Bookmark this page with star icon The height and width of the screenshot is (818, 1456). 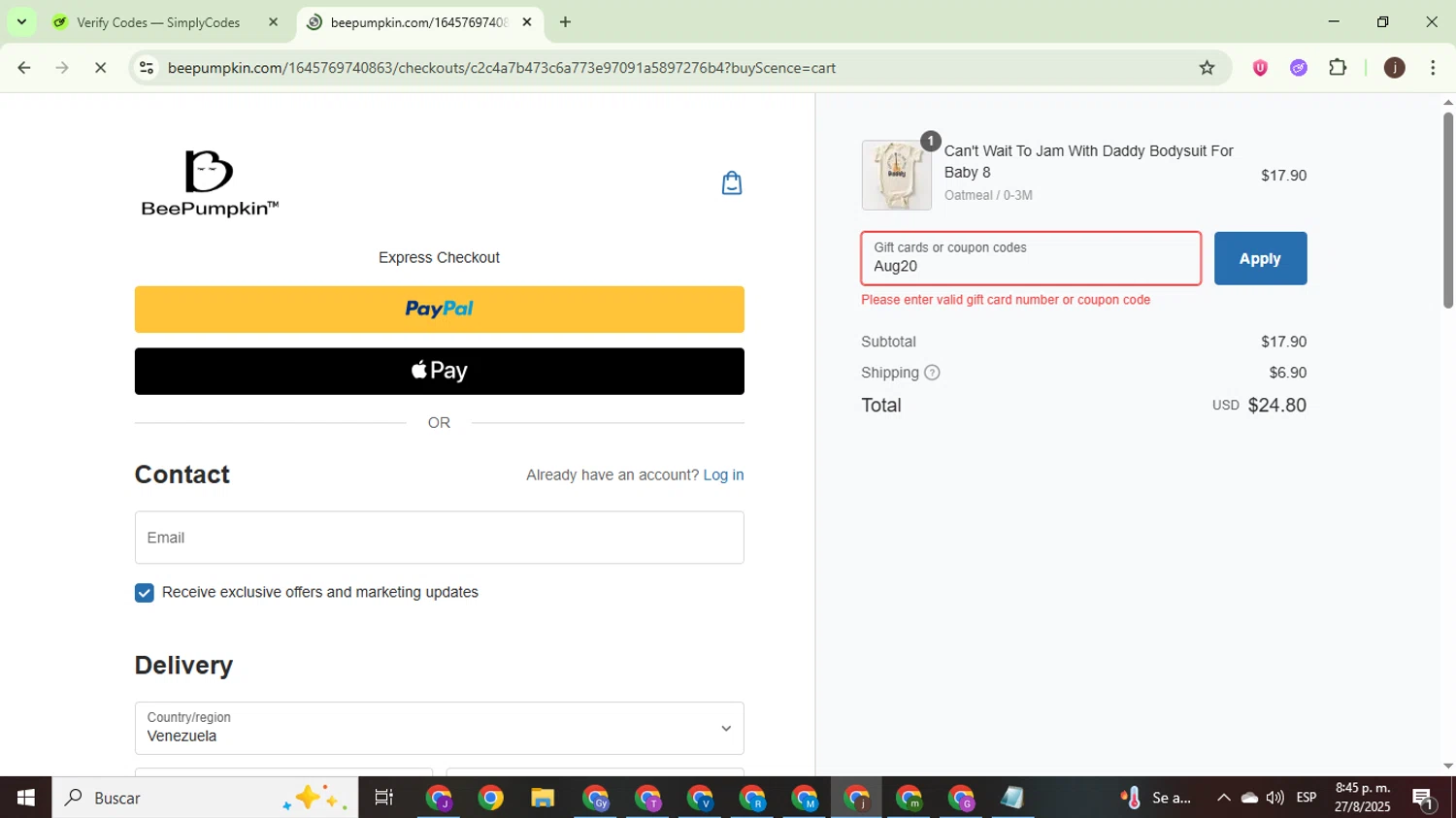[x=1207, y=68]
